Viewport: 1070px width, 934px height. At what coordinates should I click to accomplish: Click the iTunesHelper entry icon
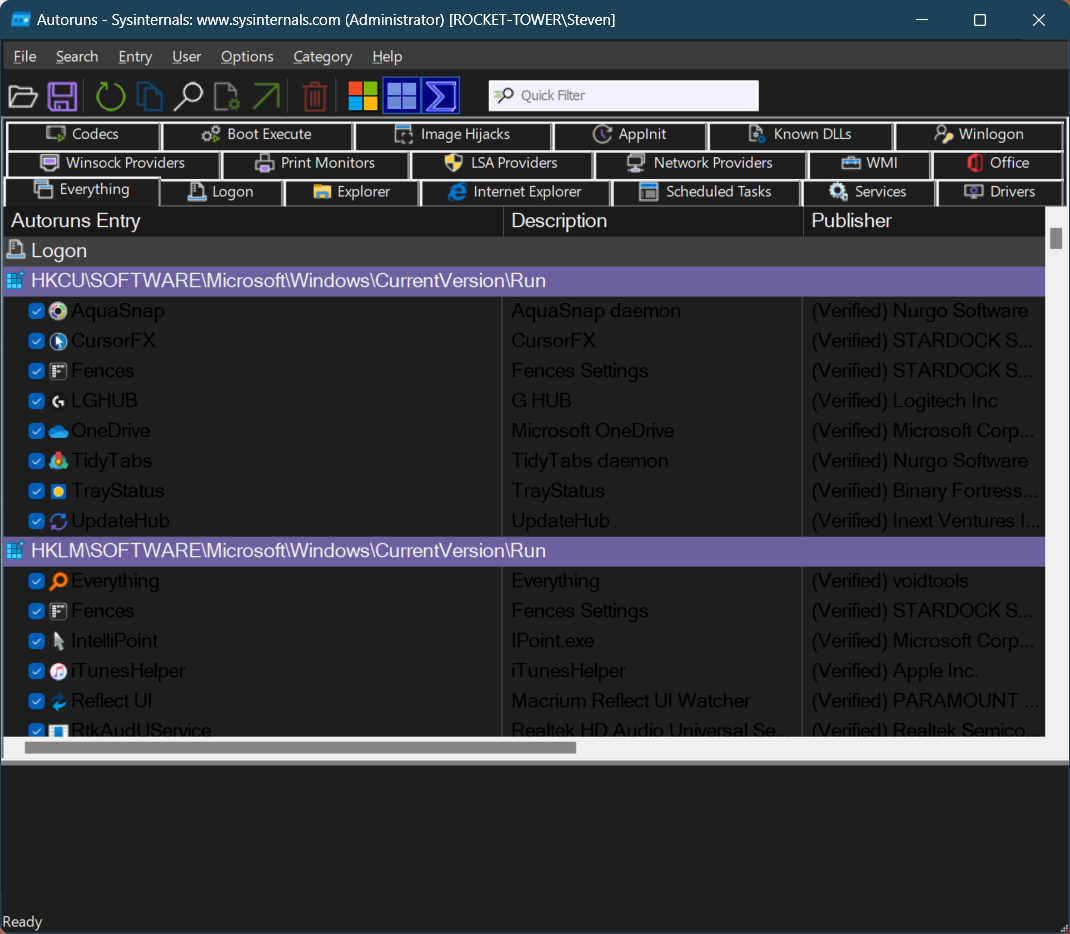coord(59,671)
